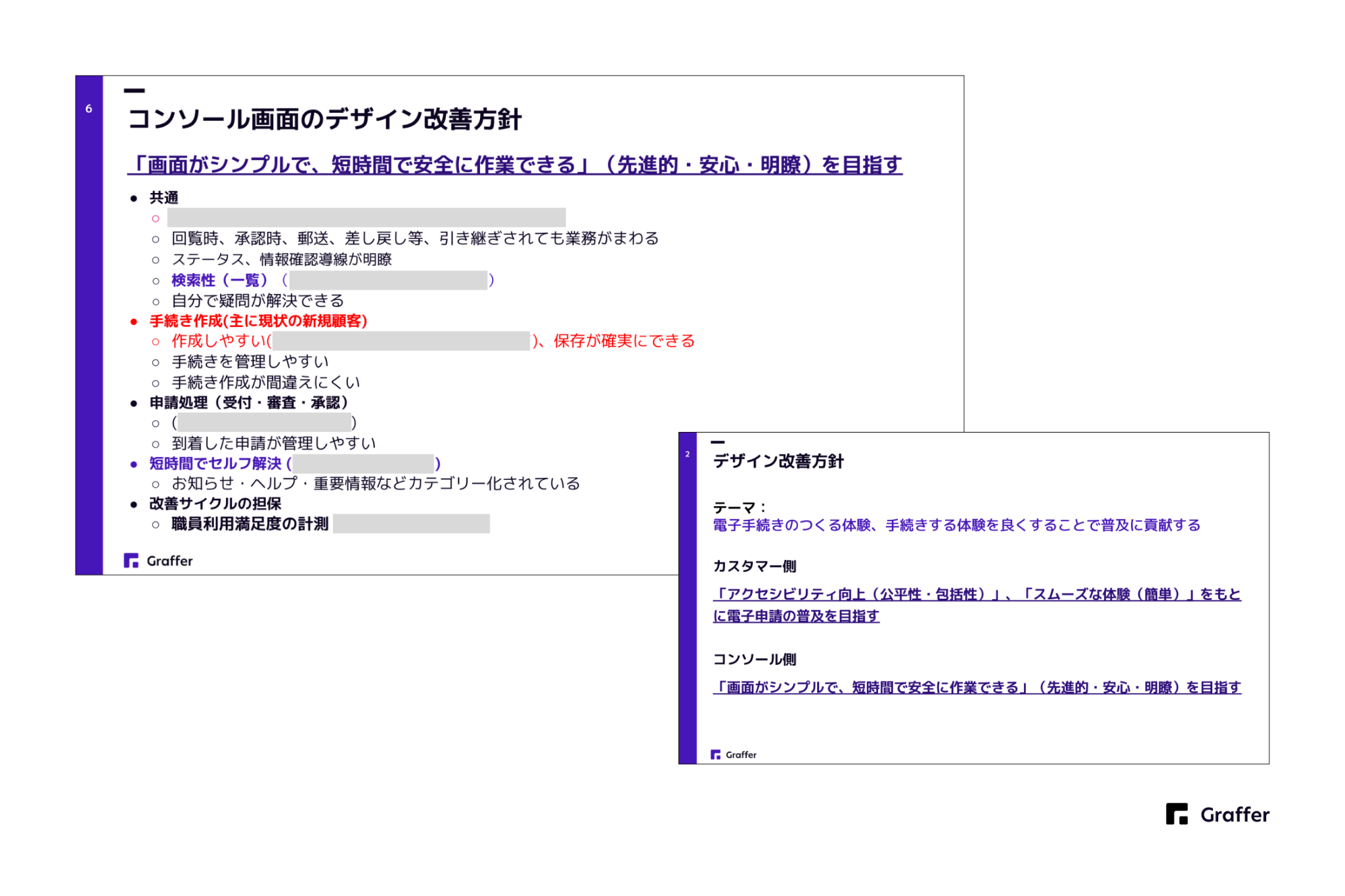Click the purple heading 短時間でセルフ解決
This screenshot has width=1345, height=896.
tap(215, 463)
